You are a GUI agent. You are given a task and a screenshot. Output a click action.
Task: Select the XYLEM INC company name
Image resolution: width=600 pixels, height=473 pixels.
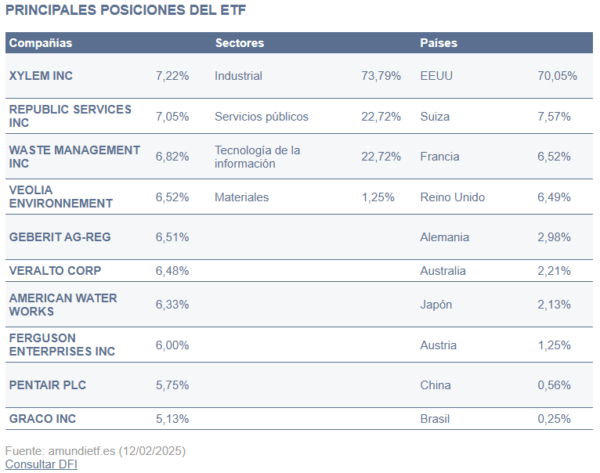click(41, 76)
